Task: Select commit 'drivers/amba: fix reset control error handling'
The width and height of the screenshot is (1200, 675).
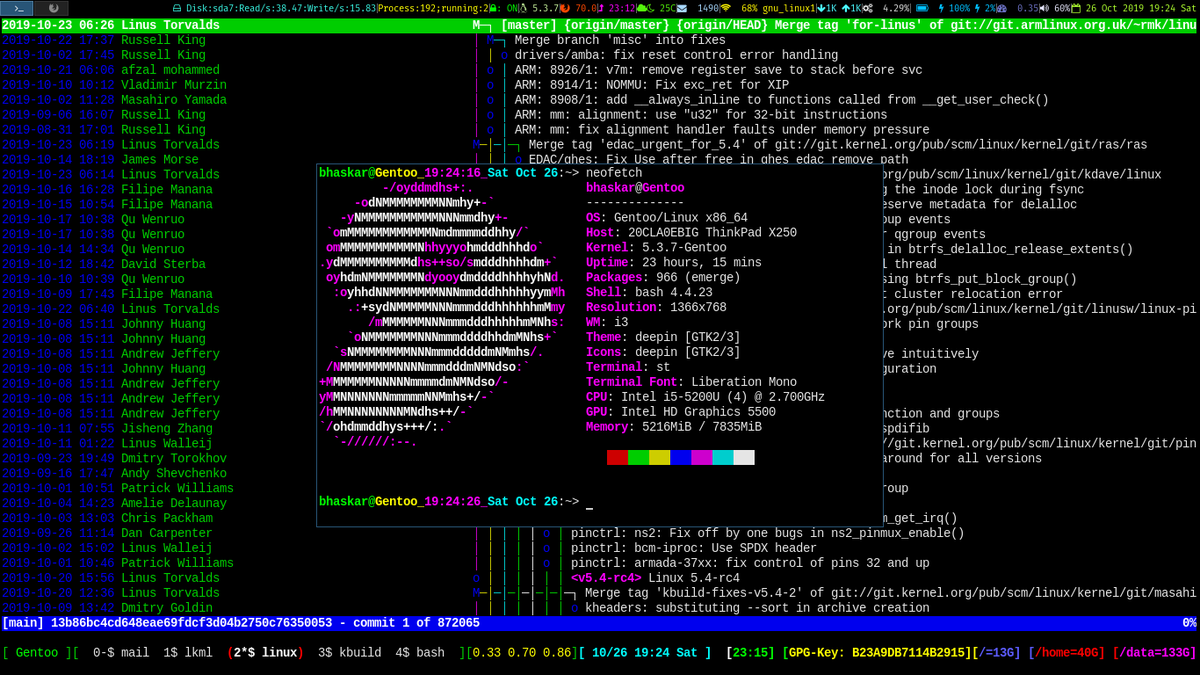Action: pyautogui.click(x=676, y=55)
